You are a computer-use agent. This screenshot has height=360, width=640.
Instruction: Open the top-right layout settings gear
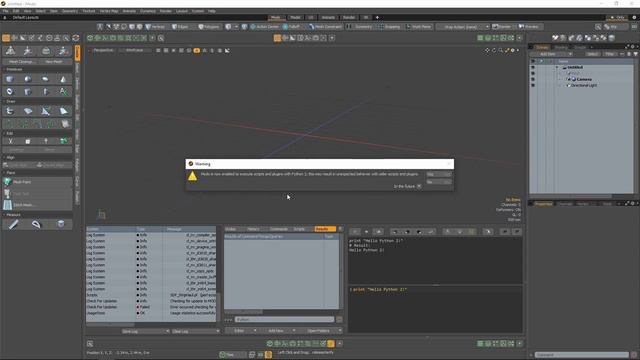pyautogui.click(x=634, y=18)
